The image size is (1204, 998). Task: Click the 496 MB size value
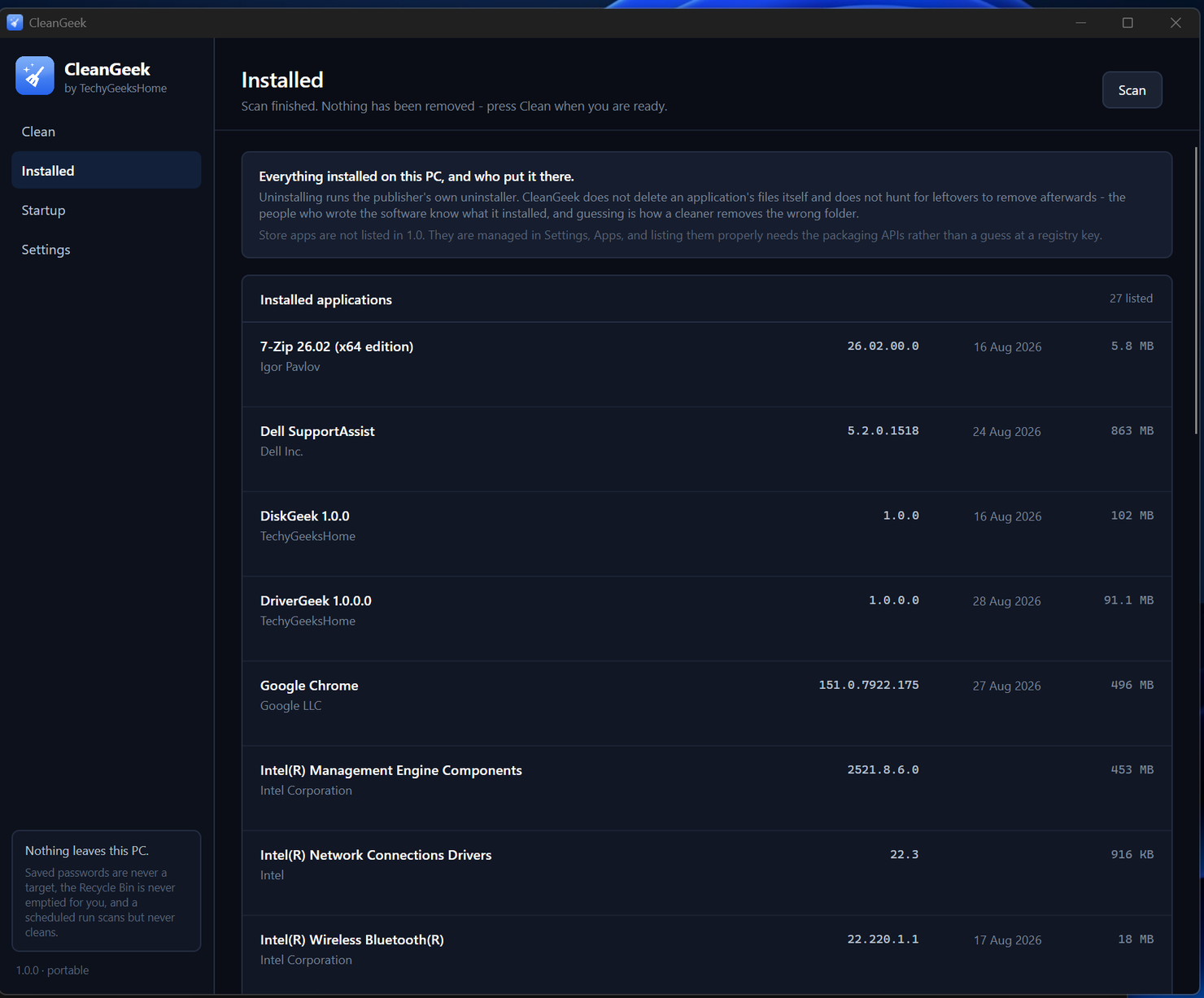[x=1132, y=685]
